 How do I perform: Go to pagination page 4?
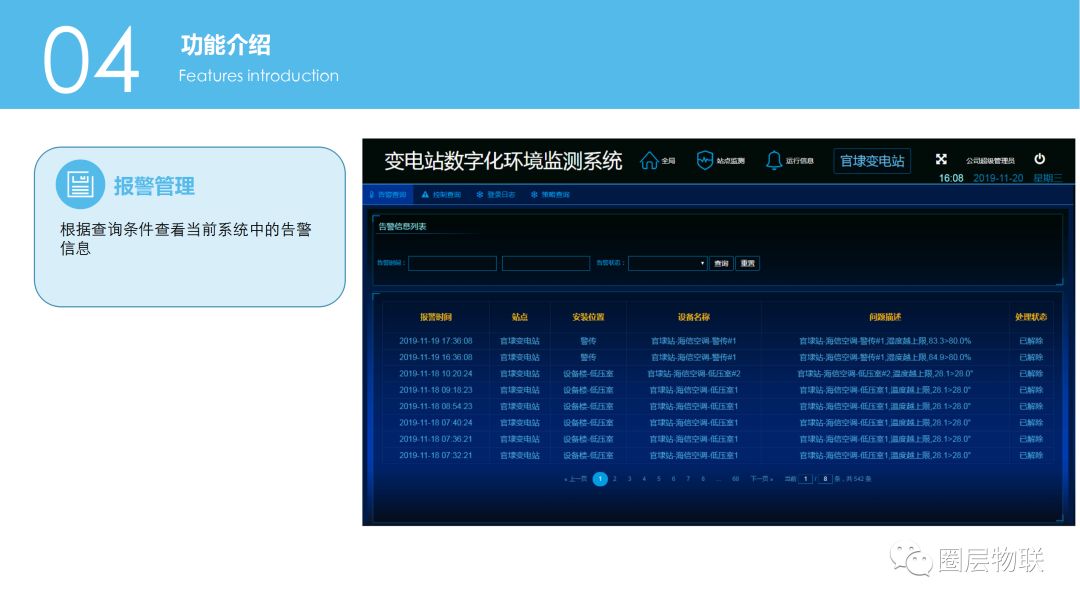644,479
